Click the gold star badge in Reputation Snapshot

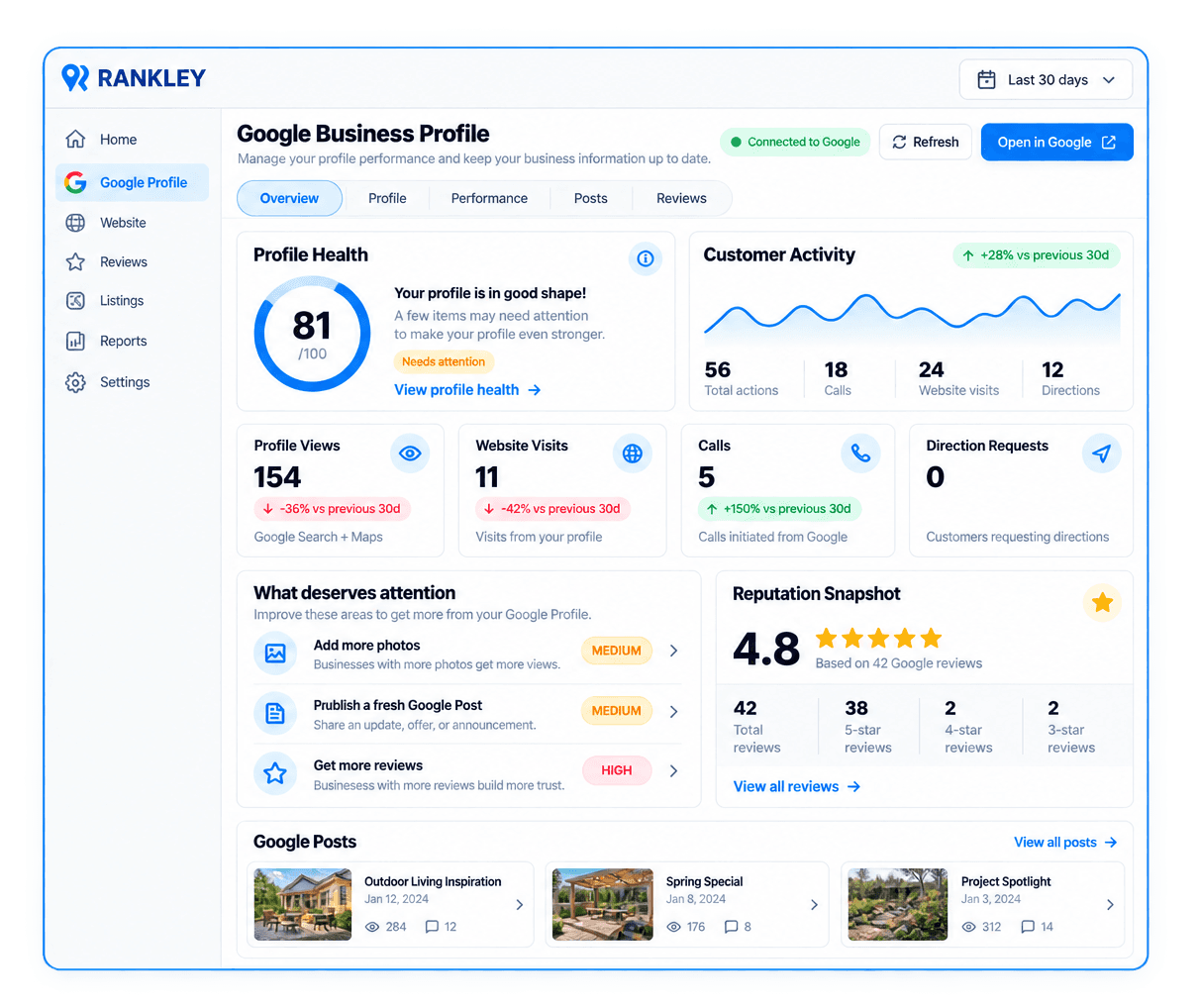tap(1102, 602)
